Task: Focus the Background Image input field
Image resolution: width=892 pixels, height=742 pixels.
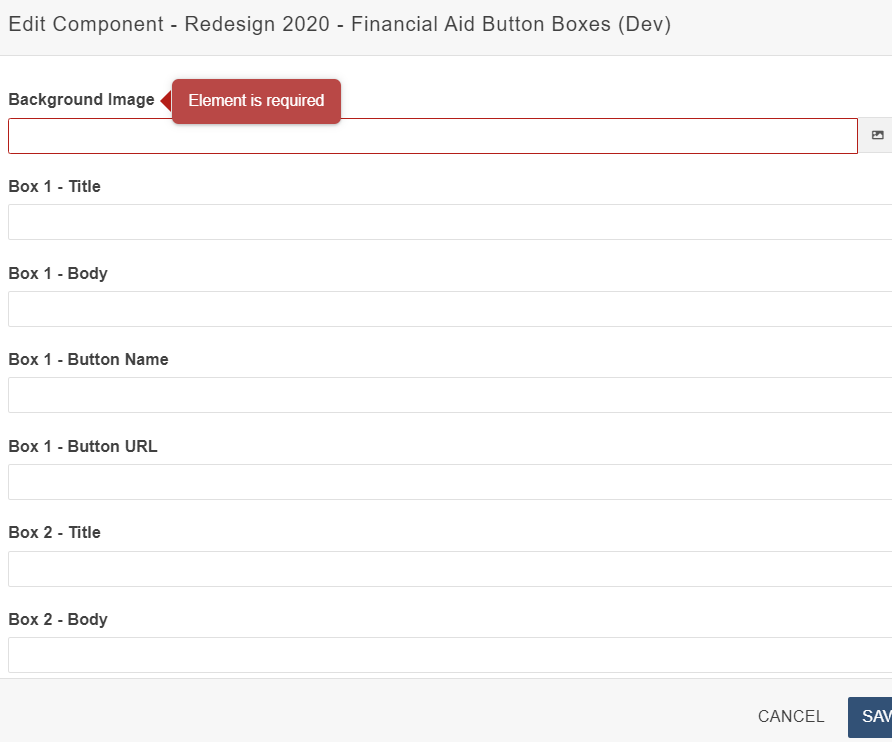Action: point(433,136)
